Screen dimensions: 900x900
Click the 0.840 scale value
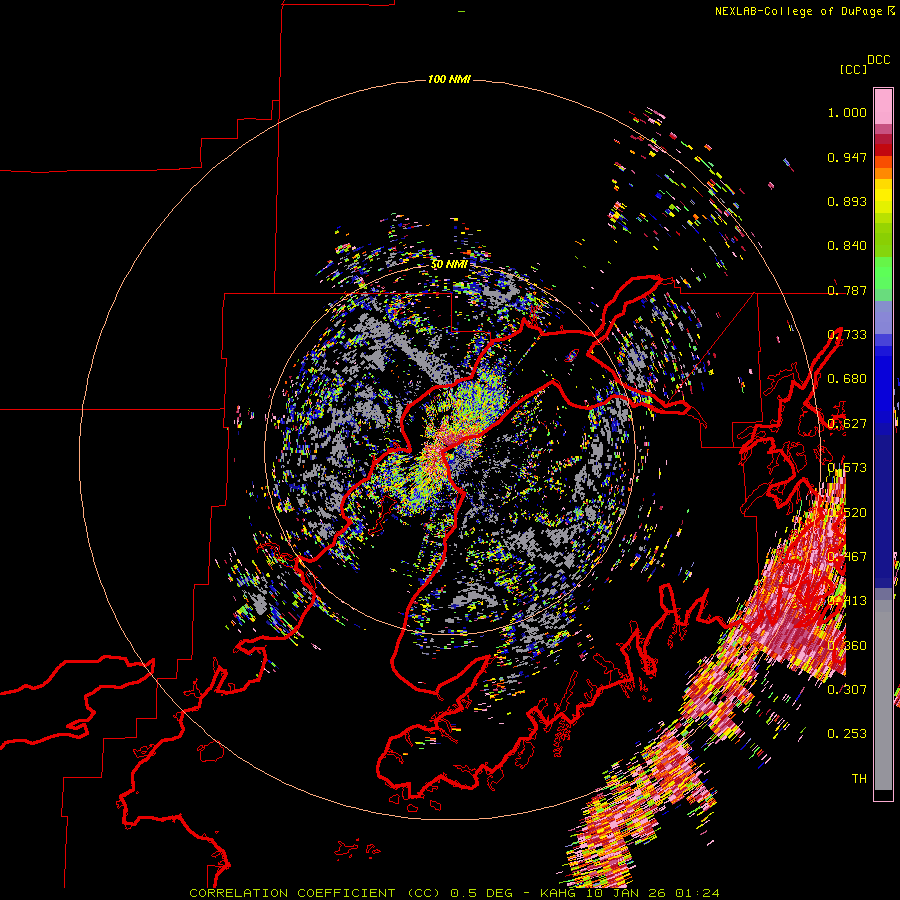click(847, 246)
